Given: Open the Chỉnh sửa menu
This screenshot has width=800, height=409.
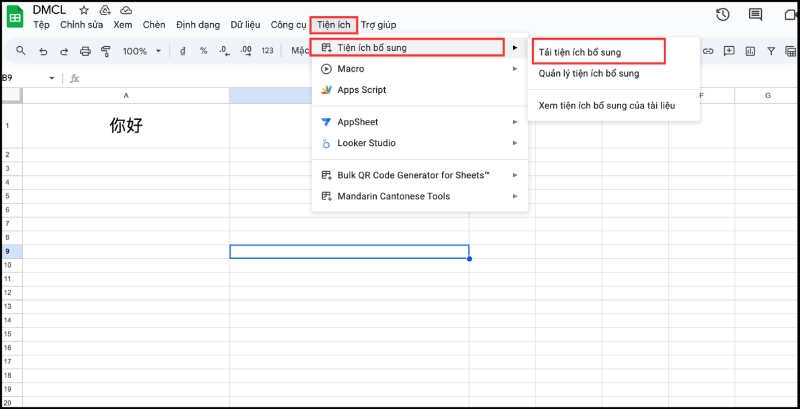Looking at the screenshot, I should point(82,24).
